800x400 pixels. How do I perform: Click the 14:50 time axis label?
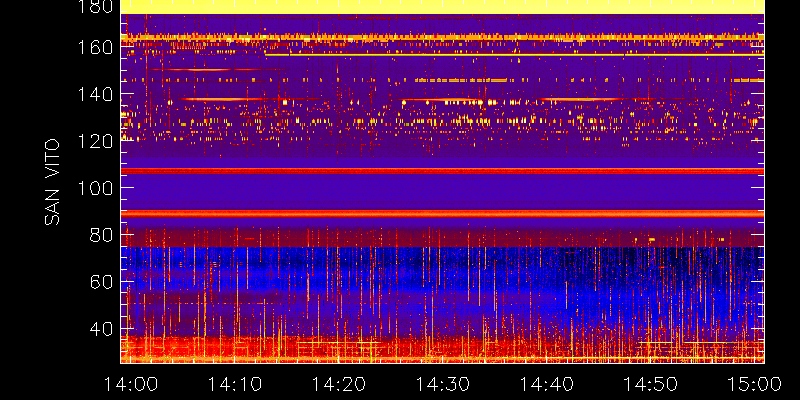651,384
